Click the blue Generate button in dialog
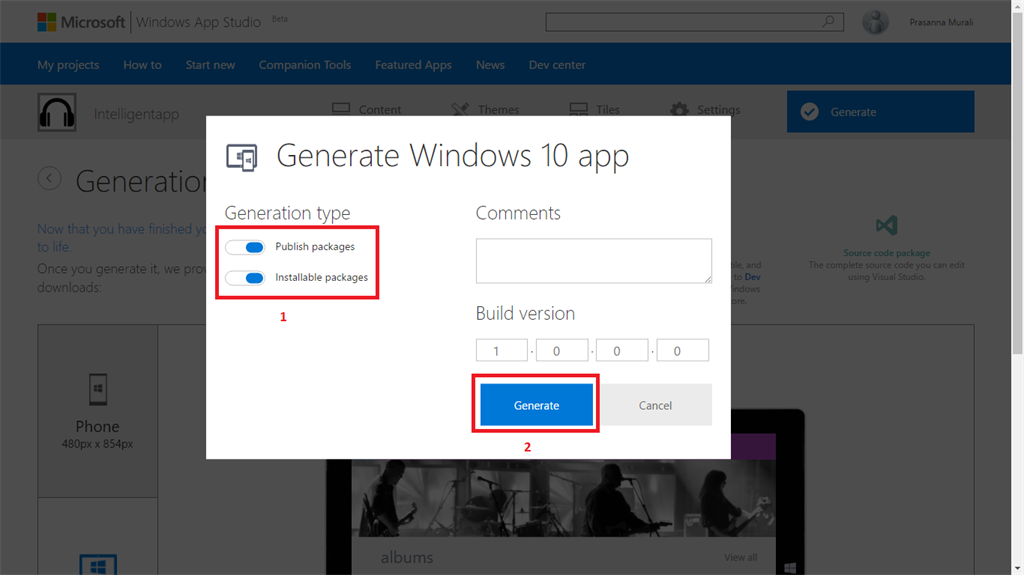This screenshot has width=1024, height=575. (536, 405)
